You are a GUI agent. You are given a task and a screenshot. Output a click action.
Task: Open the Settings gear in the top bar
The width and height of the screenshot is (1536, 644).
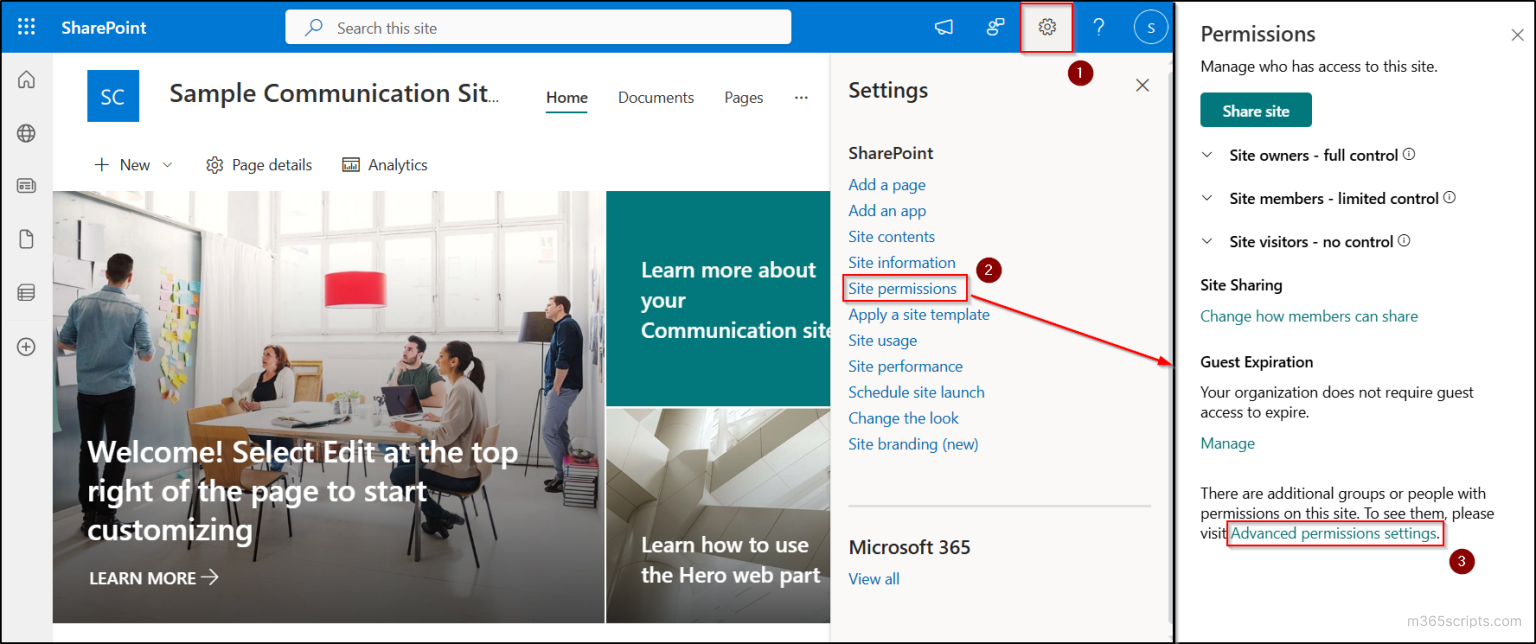coord(1046,27)
